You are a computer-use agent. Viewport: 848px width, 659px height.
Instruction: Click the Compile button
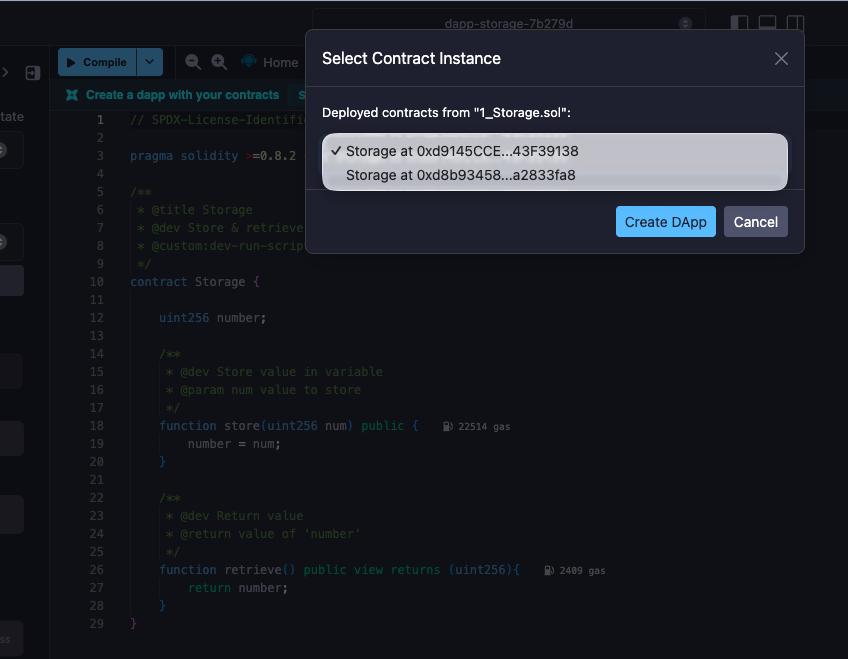pos(97,62)
